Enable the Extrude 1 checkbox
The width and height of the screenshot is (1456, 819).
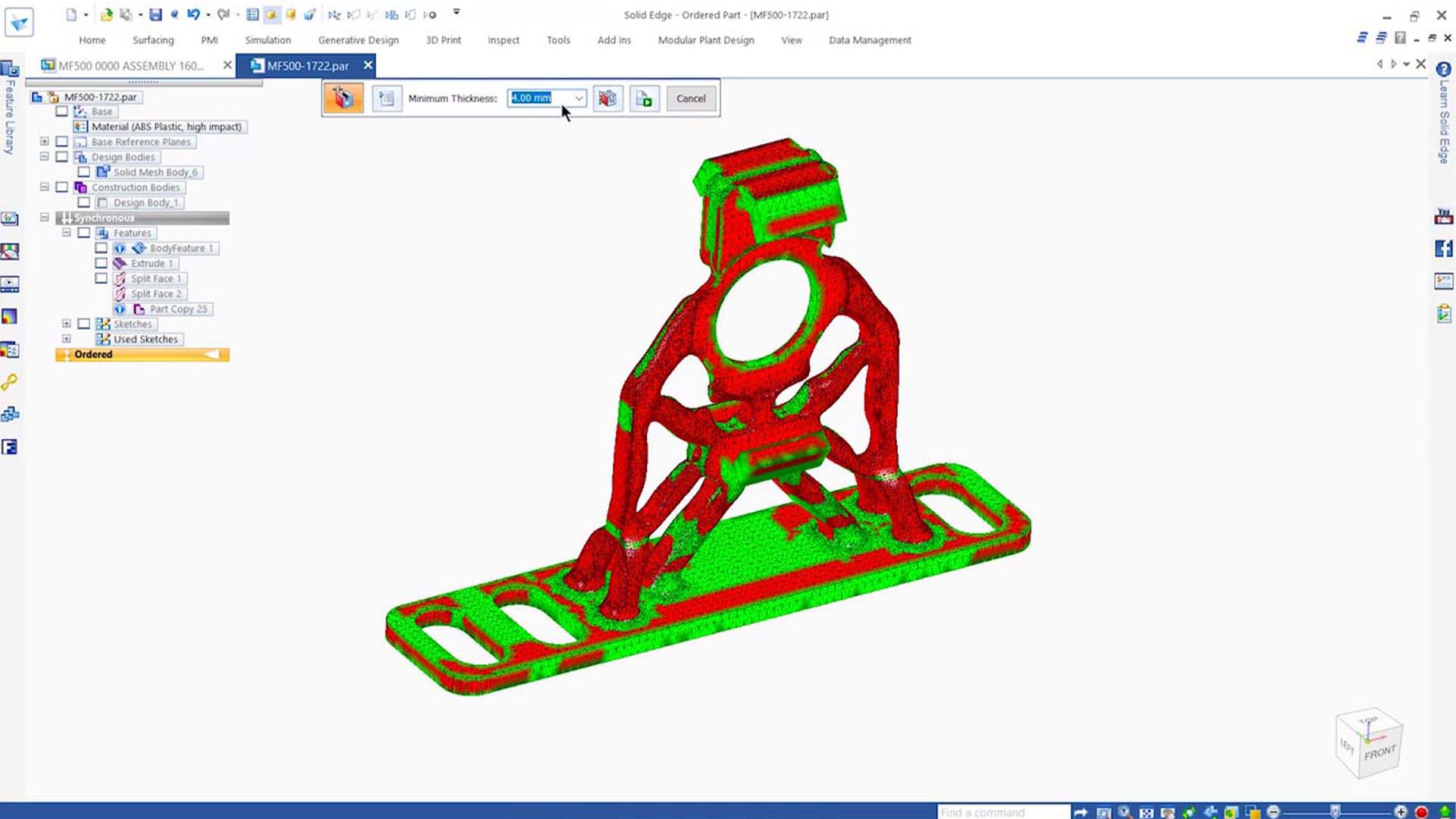102,263
